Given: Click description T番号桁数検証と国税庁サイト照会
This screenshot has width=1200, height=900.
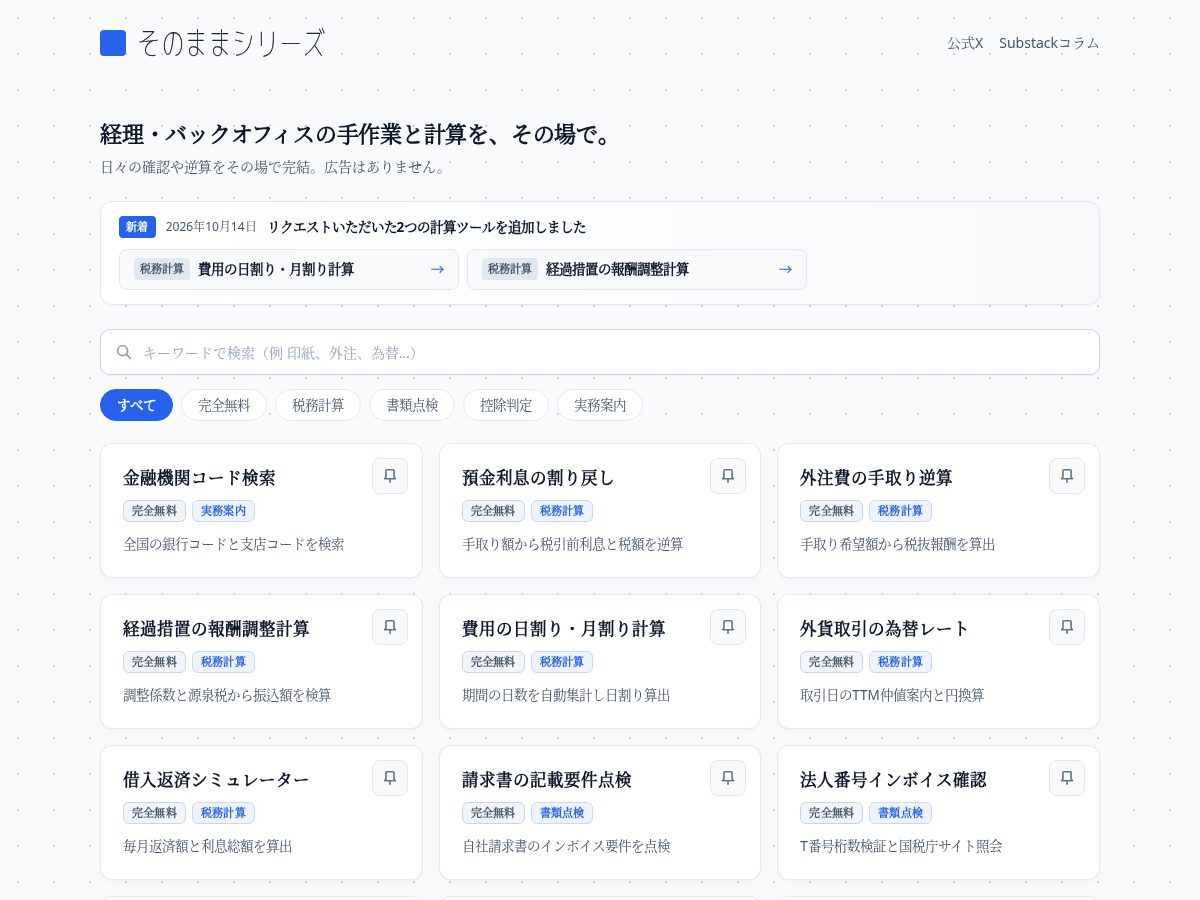Looking at the screenshot, I should click(x=901, y=846).
